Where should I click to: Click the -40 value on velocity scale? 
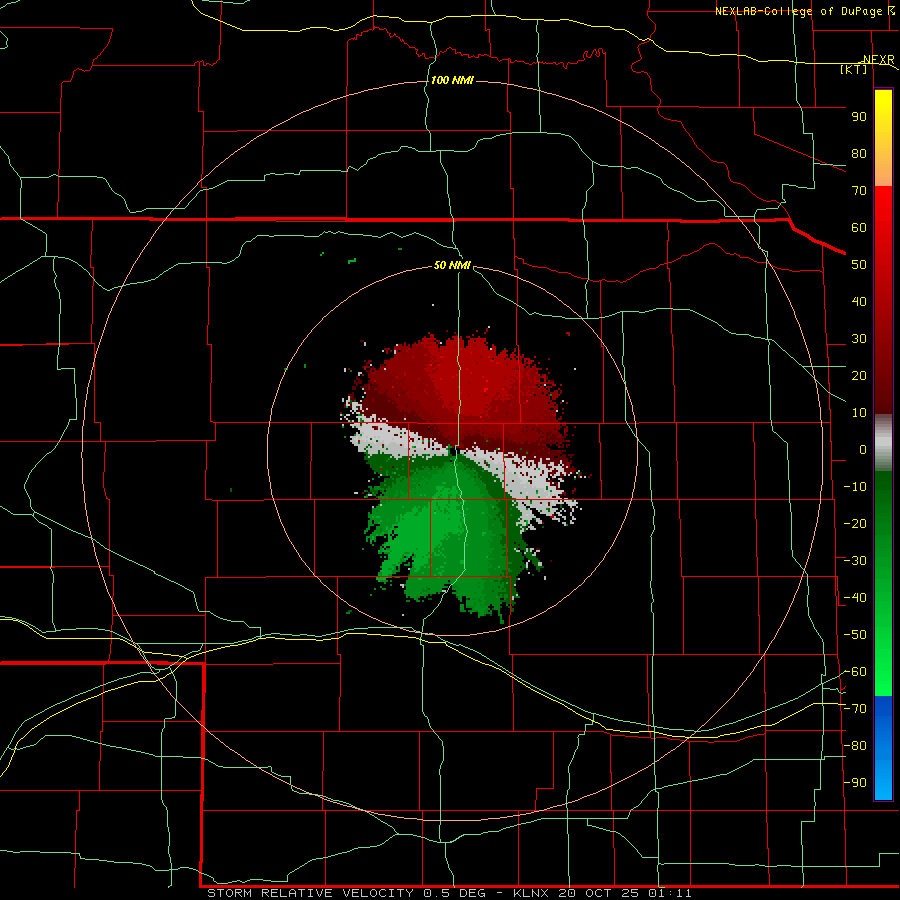click(x=855, y=598)
